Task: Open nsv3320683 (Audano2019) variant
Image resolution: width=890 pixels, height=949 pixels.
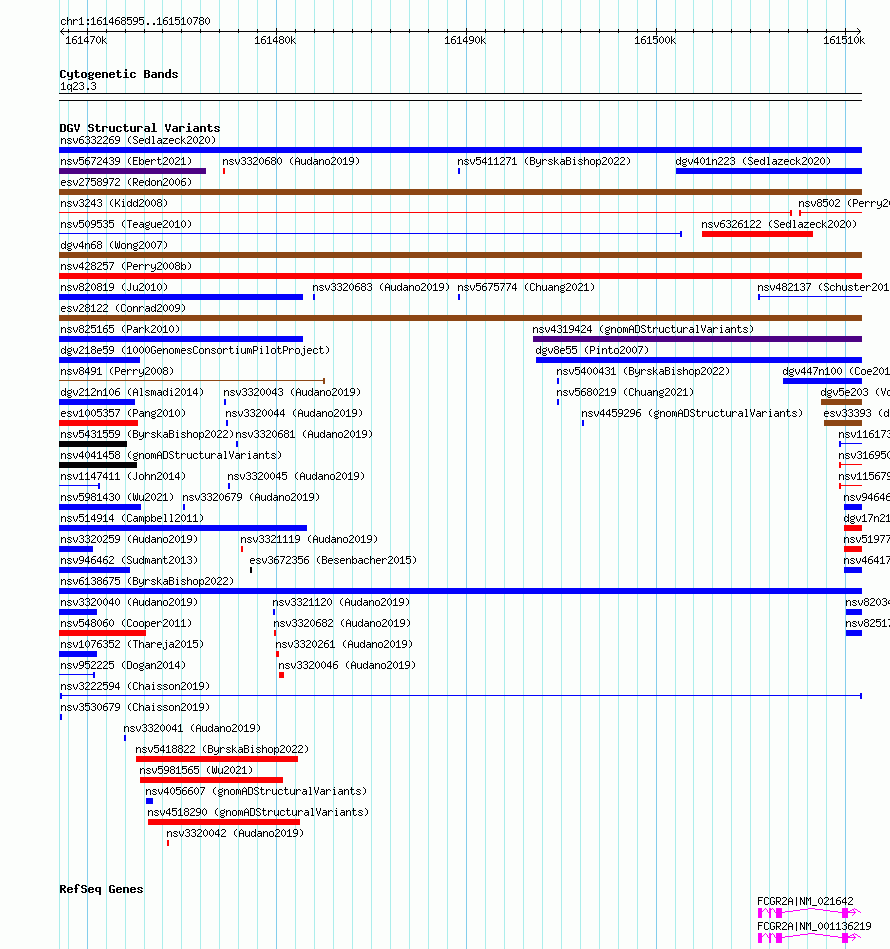Action: point(381,287)
